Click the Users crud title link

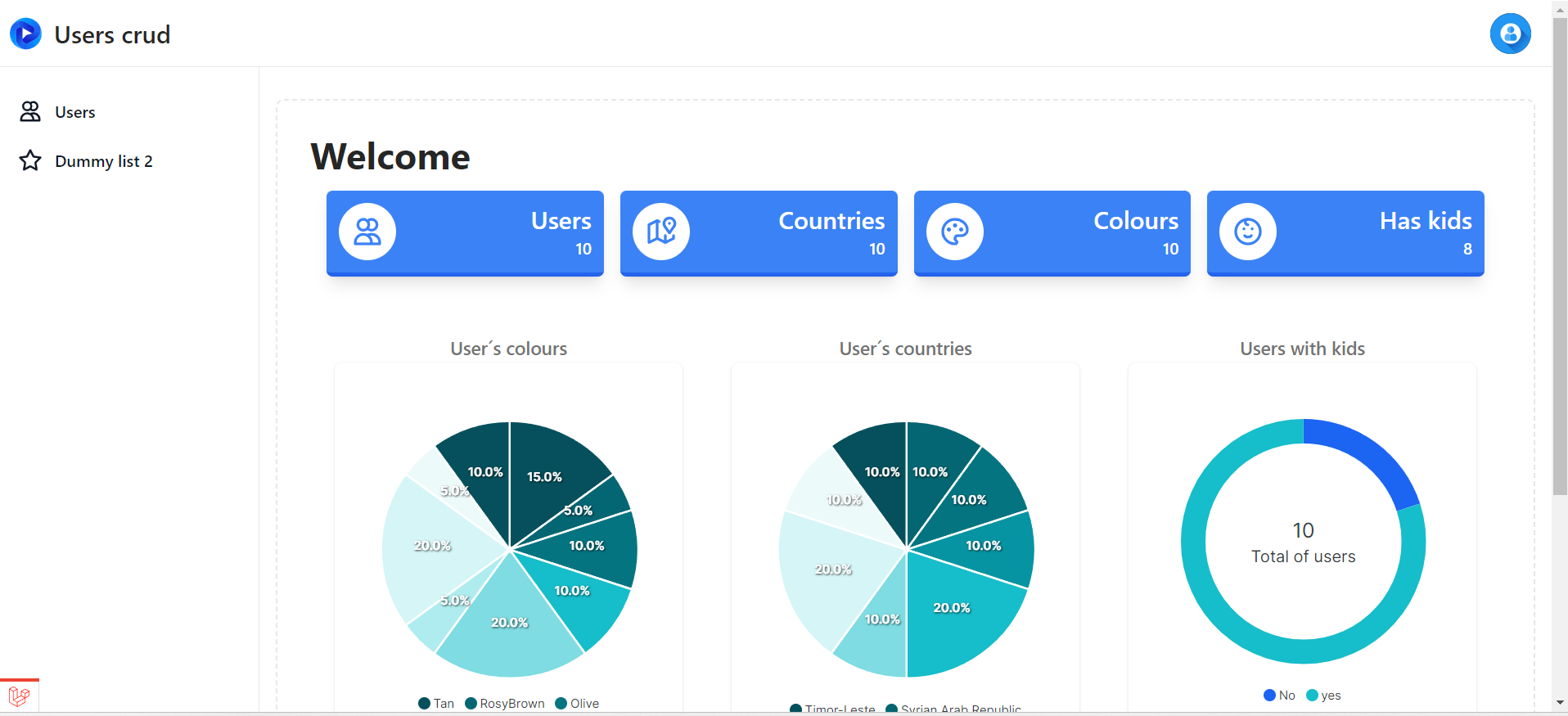[112, 34]
